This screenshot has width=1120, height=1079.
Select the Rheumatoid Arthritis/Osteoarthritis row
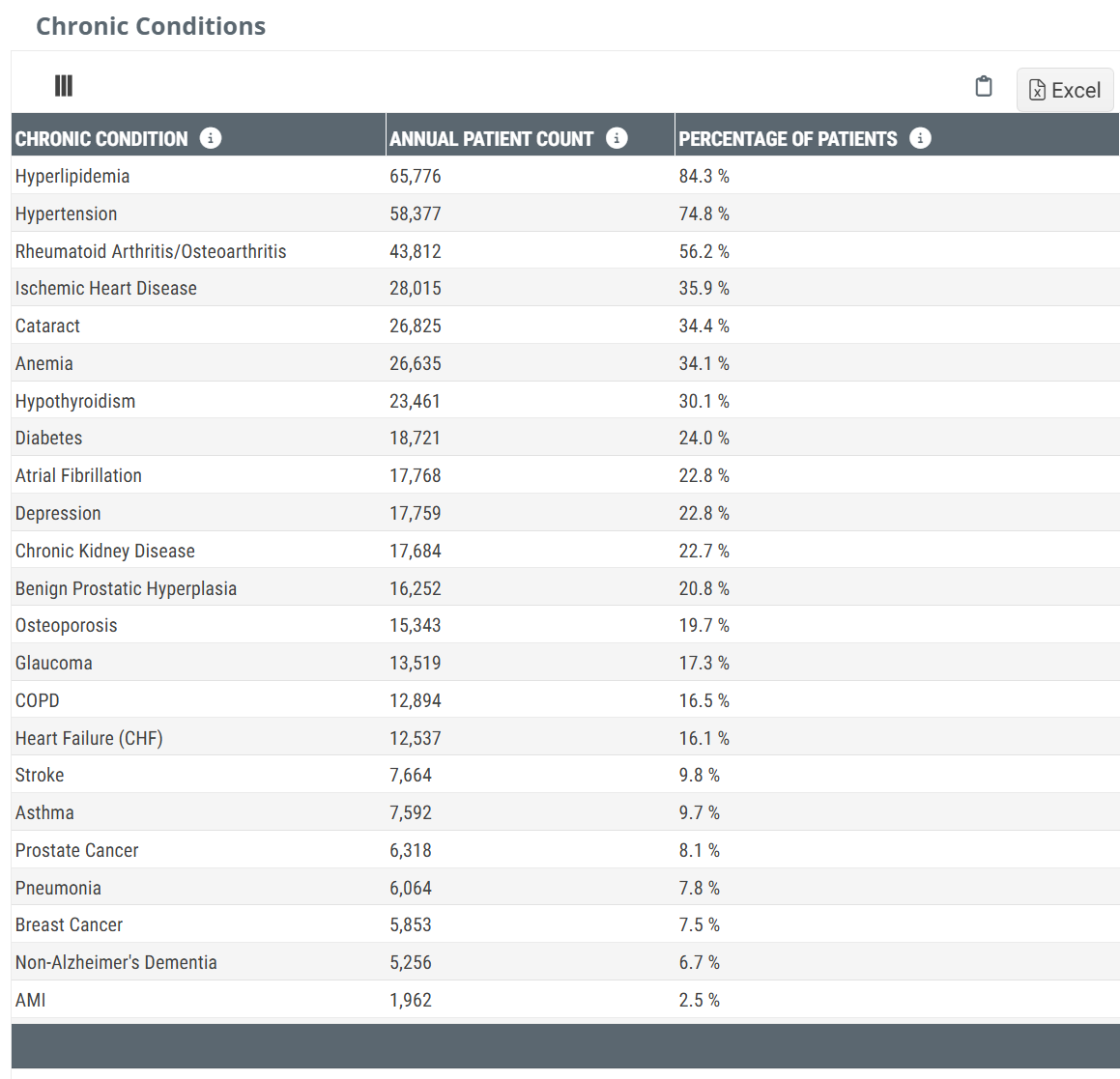(151, 251)
